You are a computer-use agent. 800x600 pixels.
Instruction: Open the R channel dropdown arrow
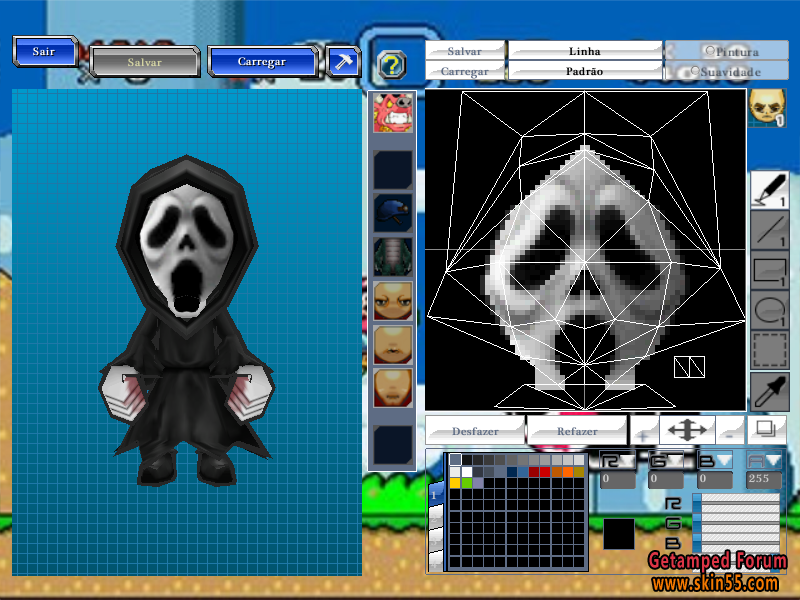coord(628,461)
